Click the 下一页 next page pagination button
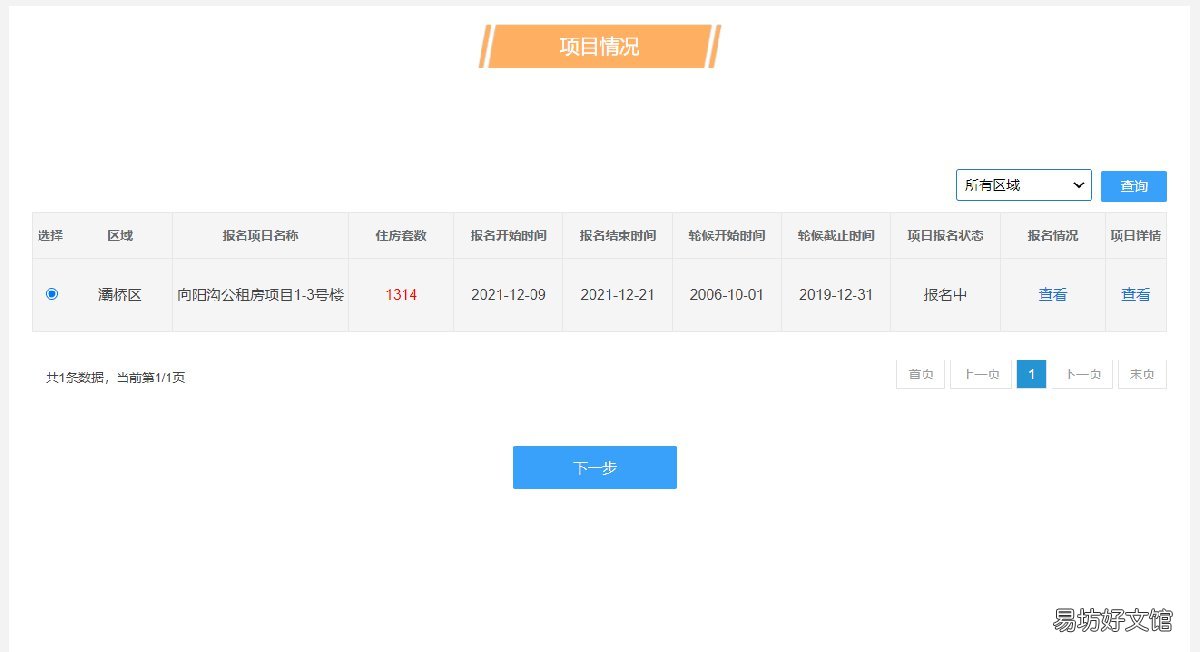The height and width of the screenshot is (652, 1200). click(1082, 374)
